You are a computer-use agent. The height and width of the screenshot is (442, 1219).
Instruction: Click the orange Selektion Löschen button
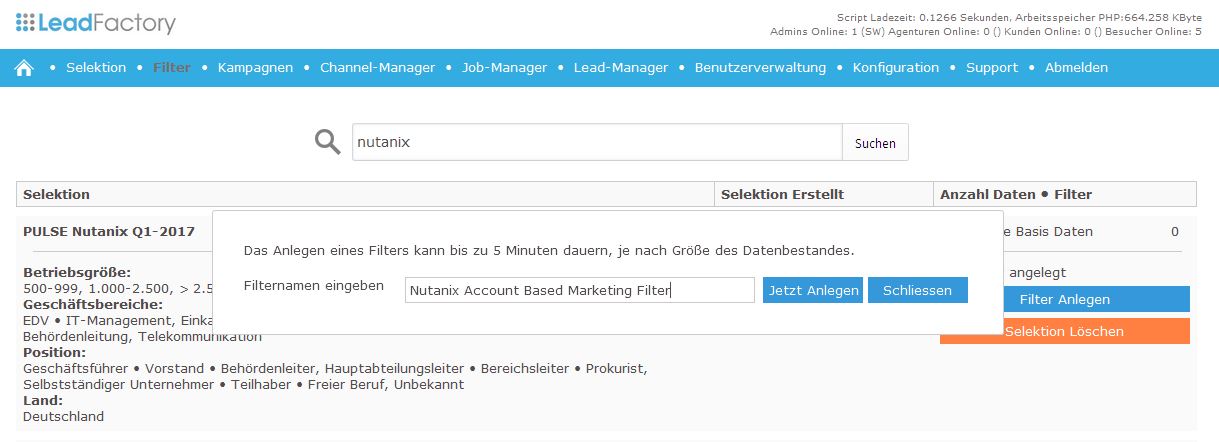coord(1065,331)
